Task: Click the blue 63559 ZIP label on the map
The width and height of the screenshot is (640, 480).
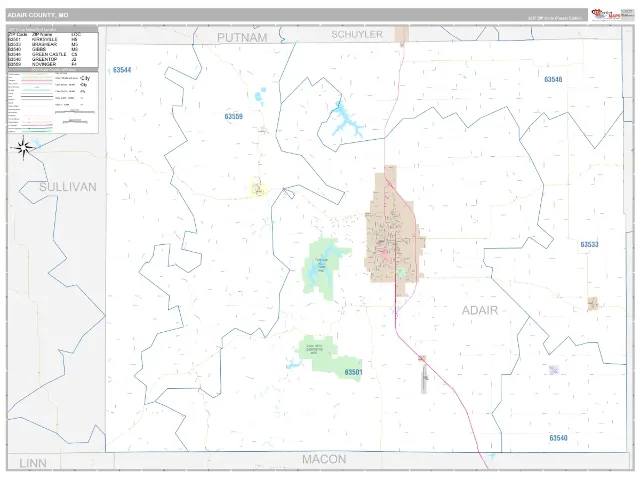Action: click(233, 116)
